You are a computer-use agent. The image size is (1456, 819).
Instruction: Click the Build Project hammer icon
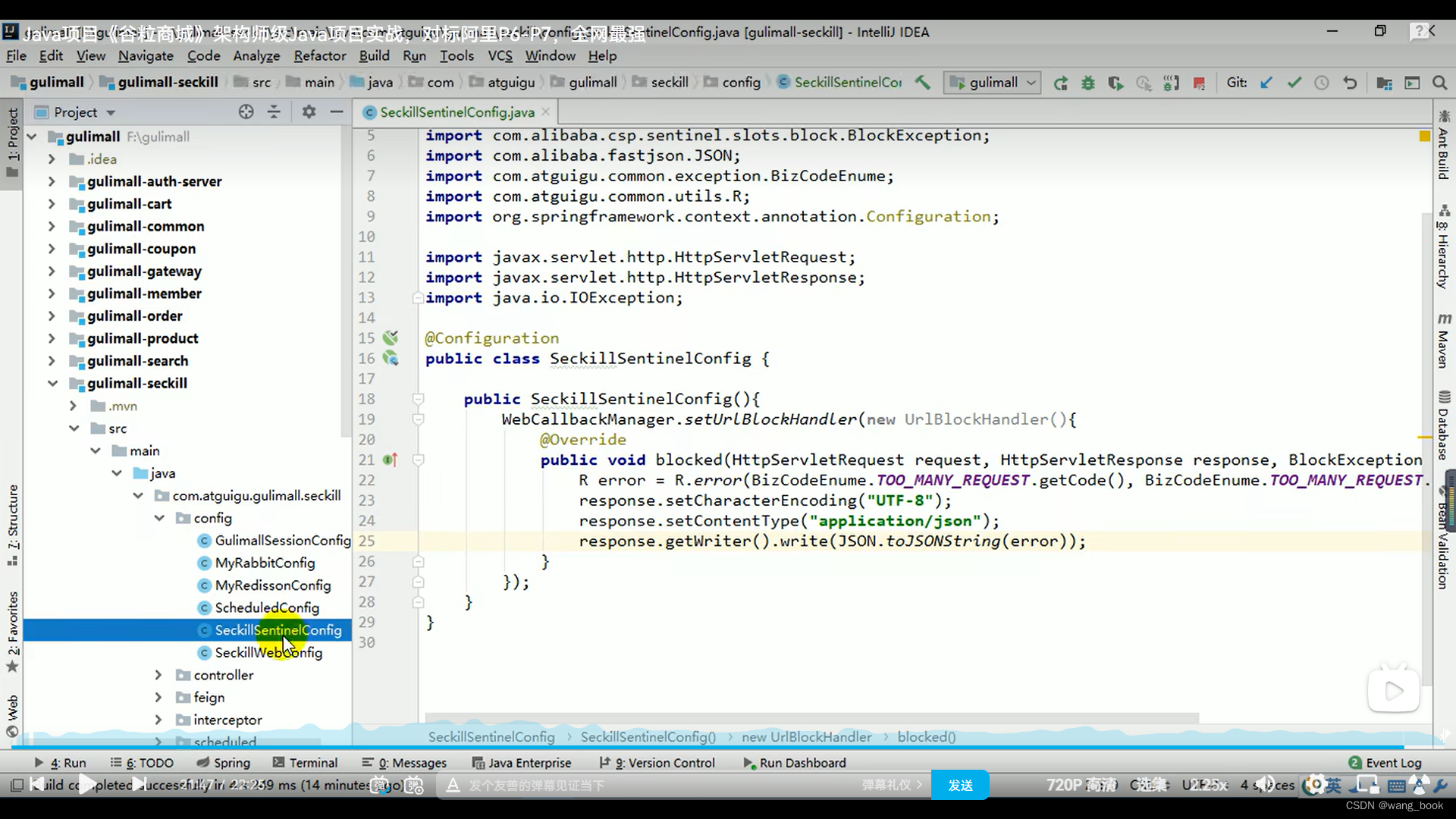coord(922,83)
